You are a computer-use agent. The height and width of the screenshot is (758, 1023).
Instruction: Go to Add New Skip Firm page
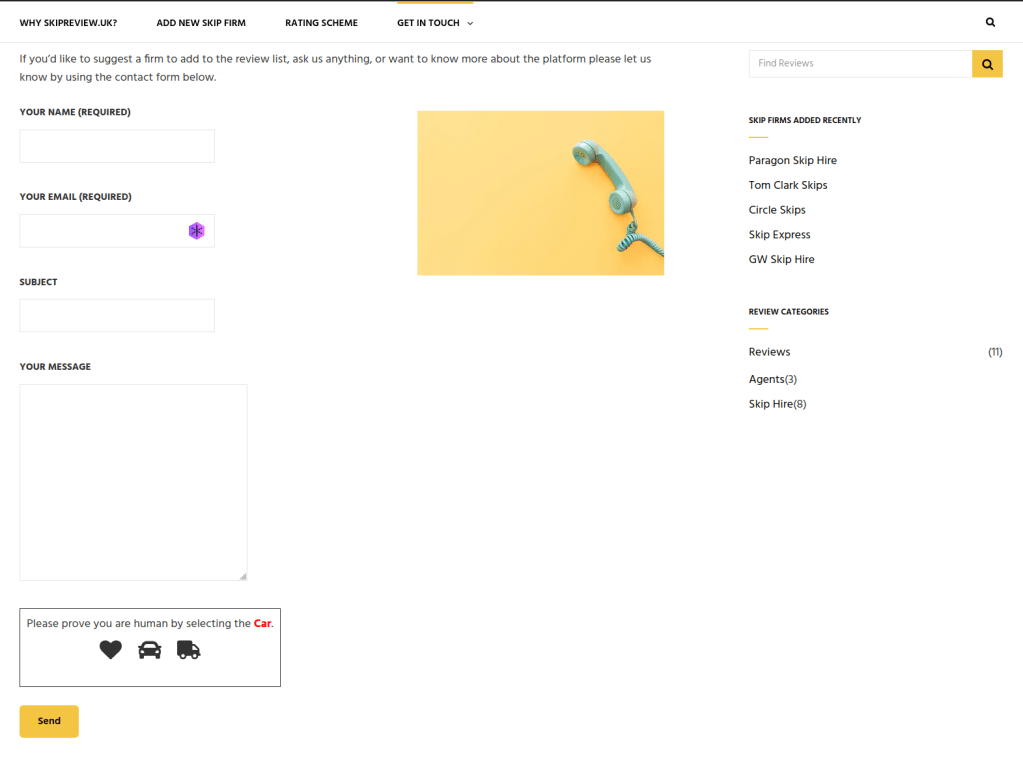click(201, 23)
